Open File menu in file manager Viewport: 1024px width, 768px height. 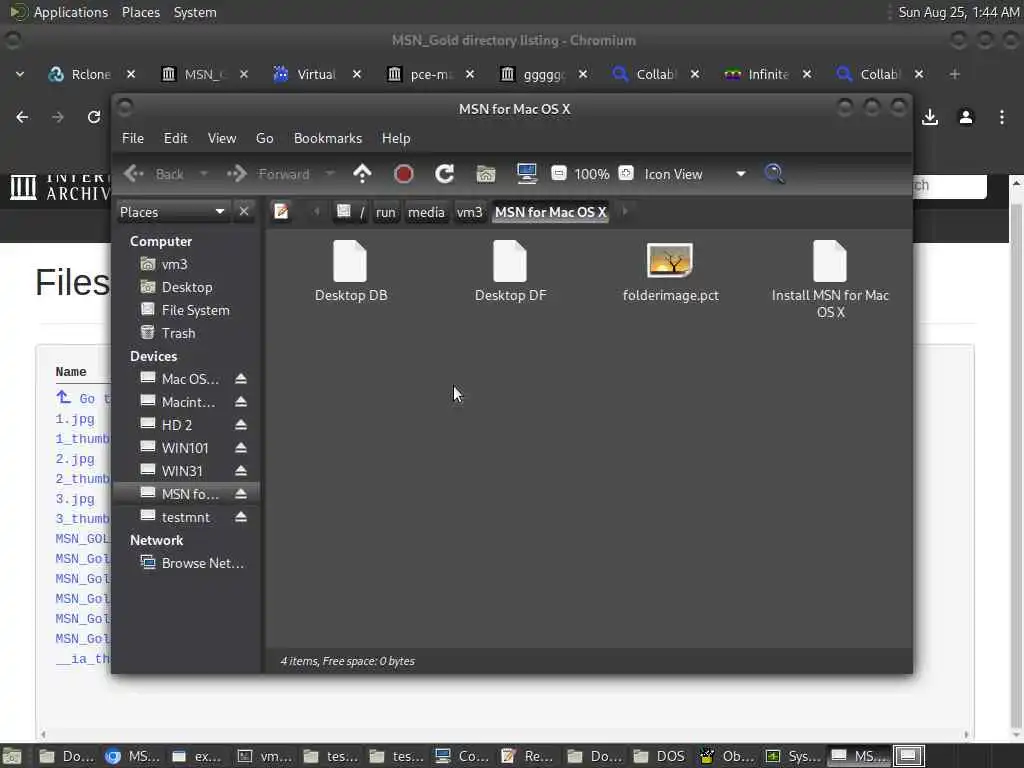coord(133,138)
